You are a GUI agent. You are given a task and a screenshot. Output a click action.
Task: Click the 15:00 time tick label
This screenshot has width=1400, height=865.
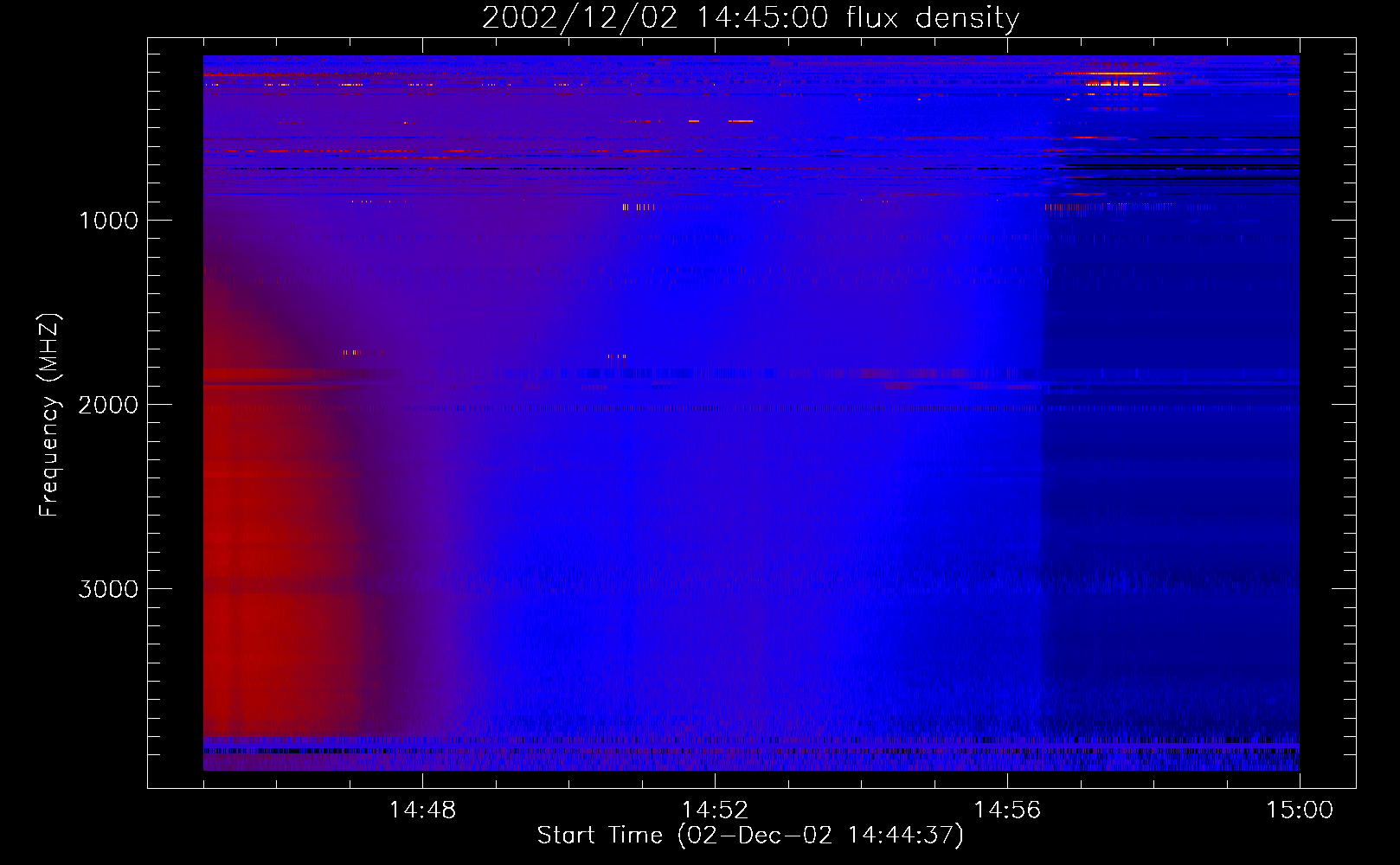(1300, 811)
